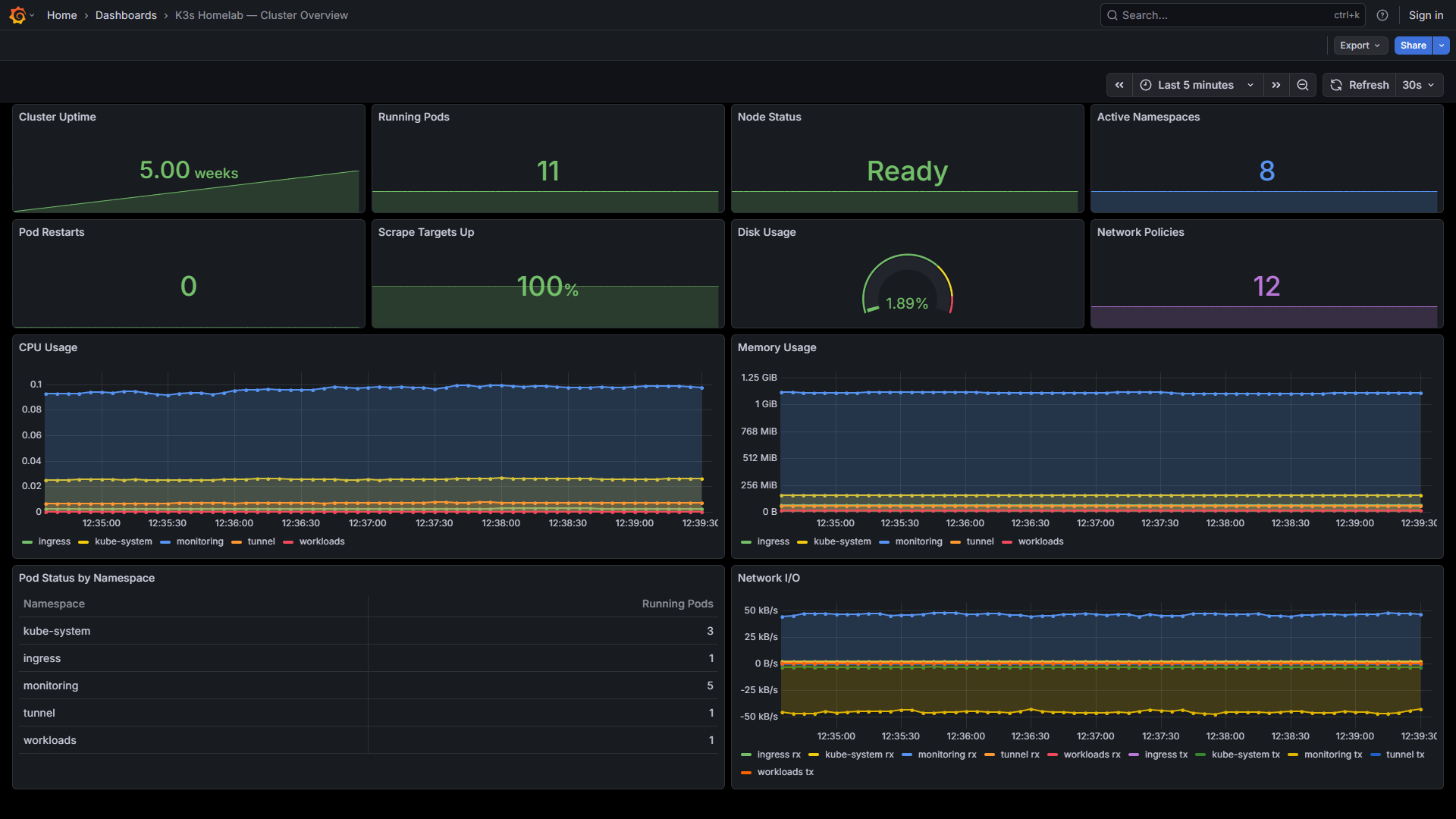
Task: Toggle kube-system series in Memory Usage legend
Action: click(x=842, y=541)
